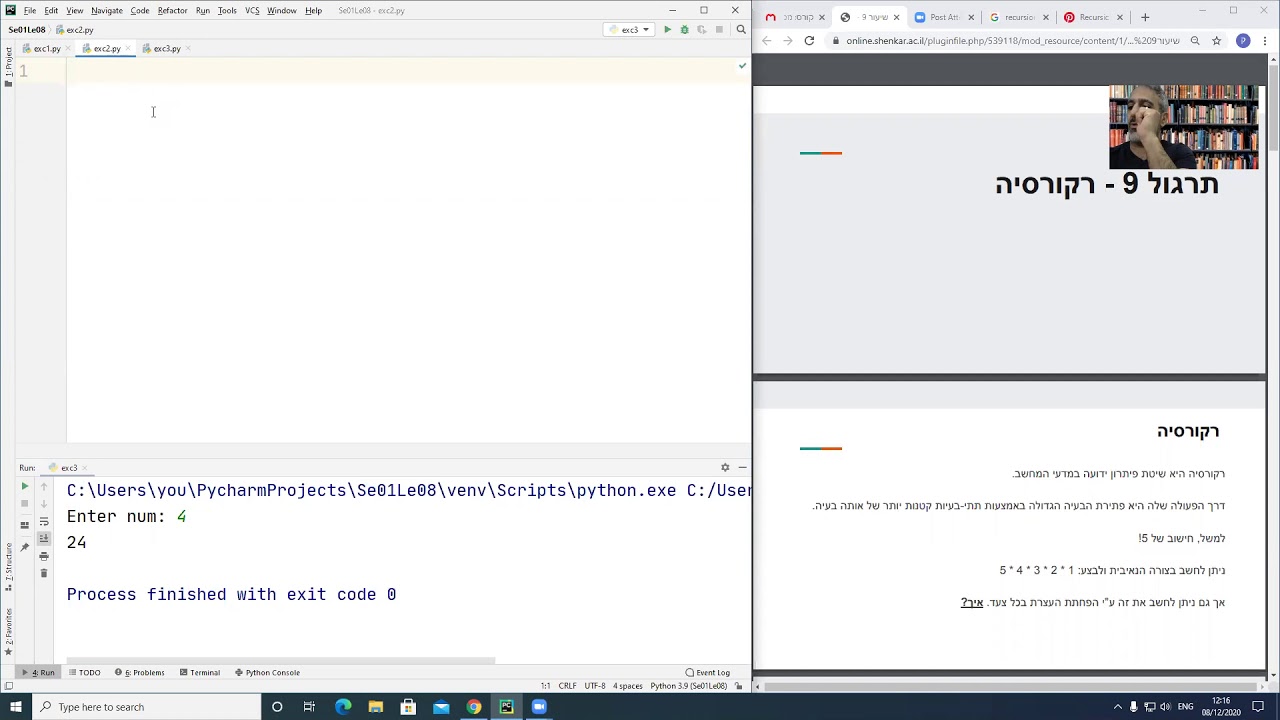Toggle soft-wrap in Run console

coord(44,522)
